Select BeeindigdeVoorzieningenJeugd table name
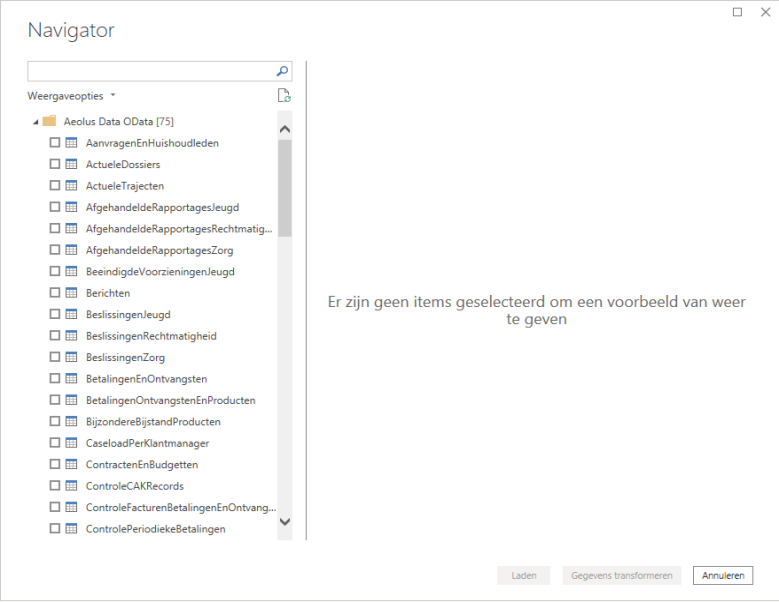 point(160,272)
